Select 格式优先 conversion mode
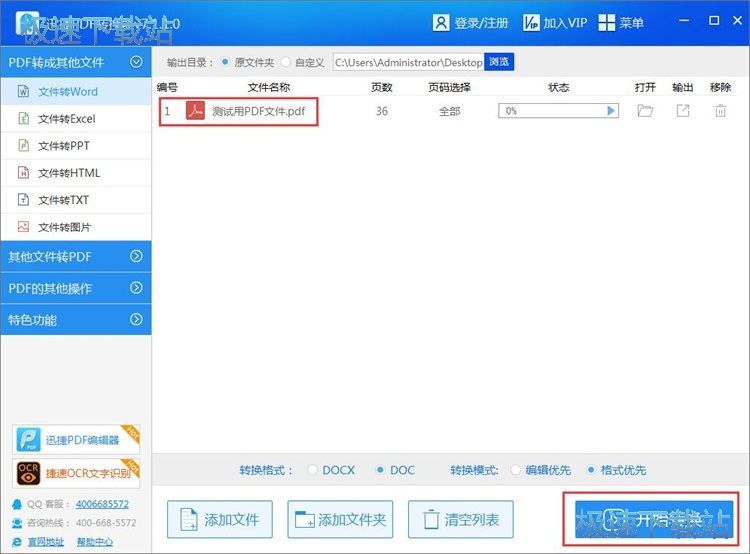 tap(591, 470)
